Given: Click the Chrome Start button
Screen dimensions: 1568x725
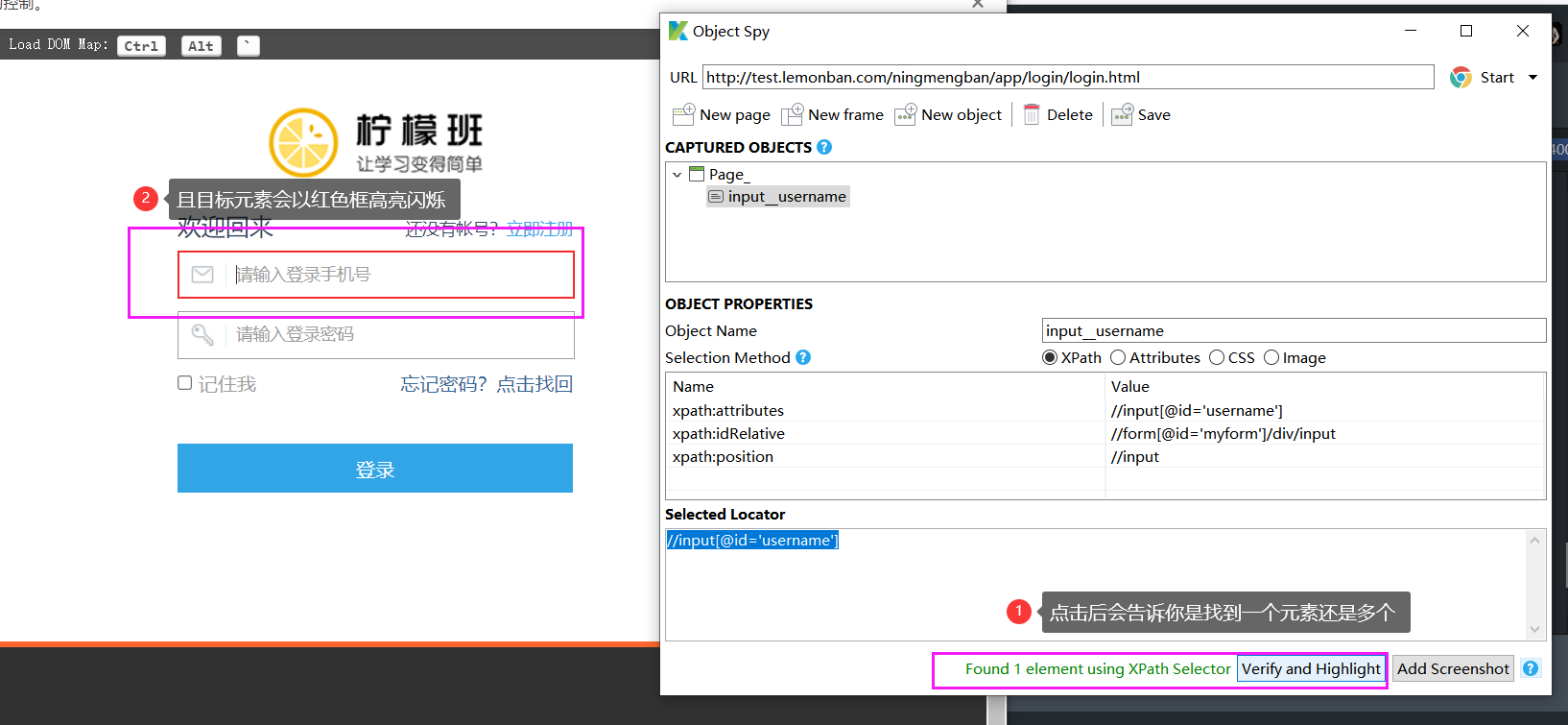Looking at the screenshot, I should point(1483,78).
